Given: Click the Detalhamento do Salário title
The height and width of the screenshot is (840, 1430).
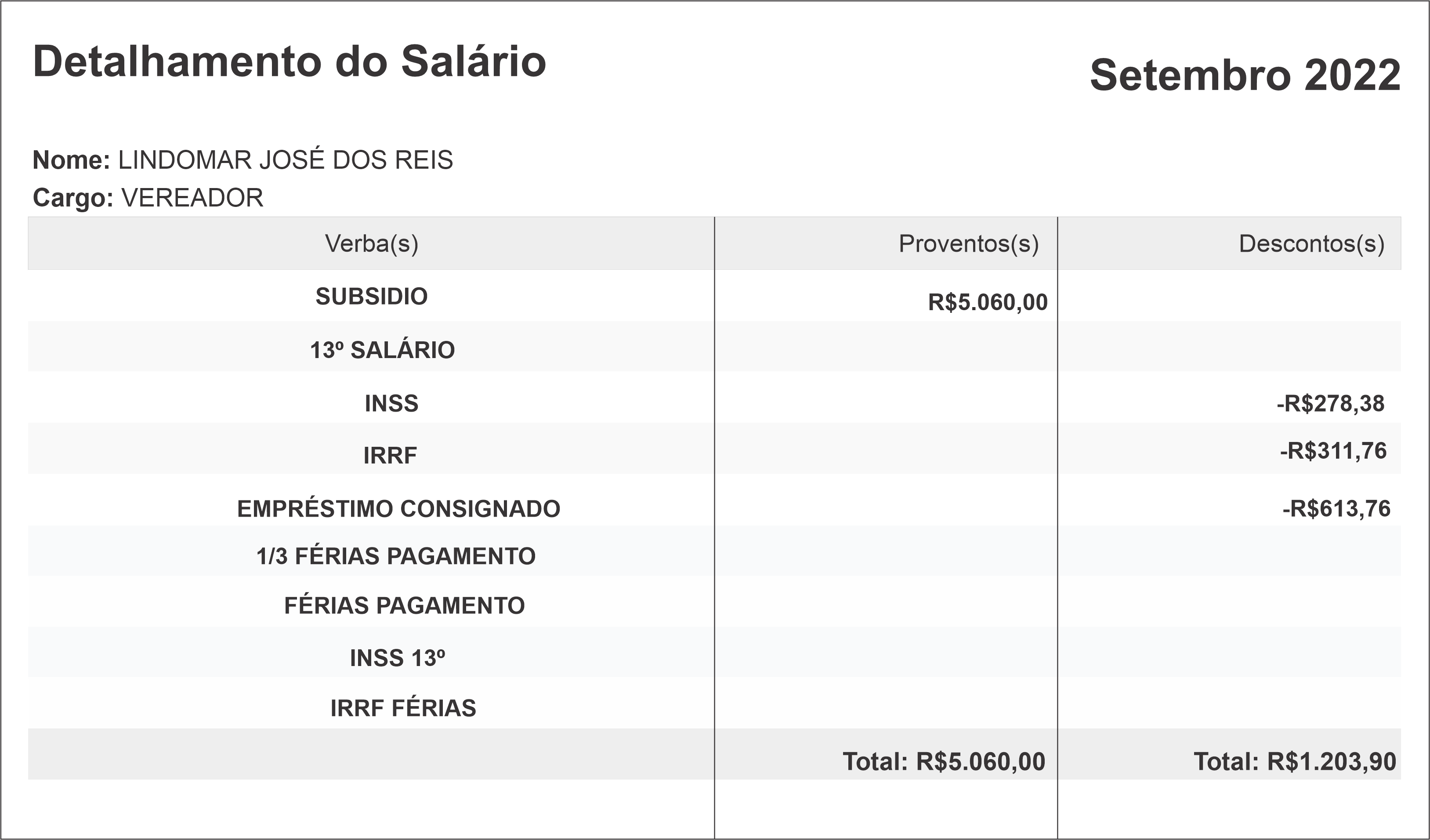Looking at the screenshot, I should click(290, 62).
